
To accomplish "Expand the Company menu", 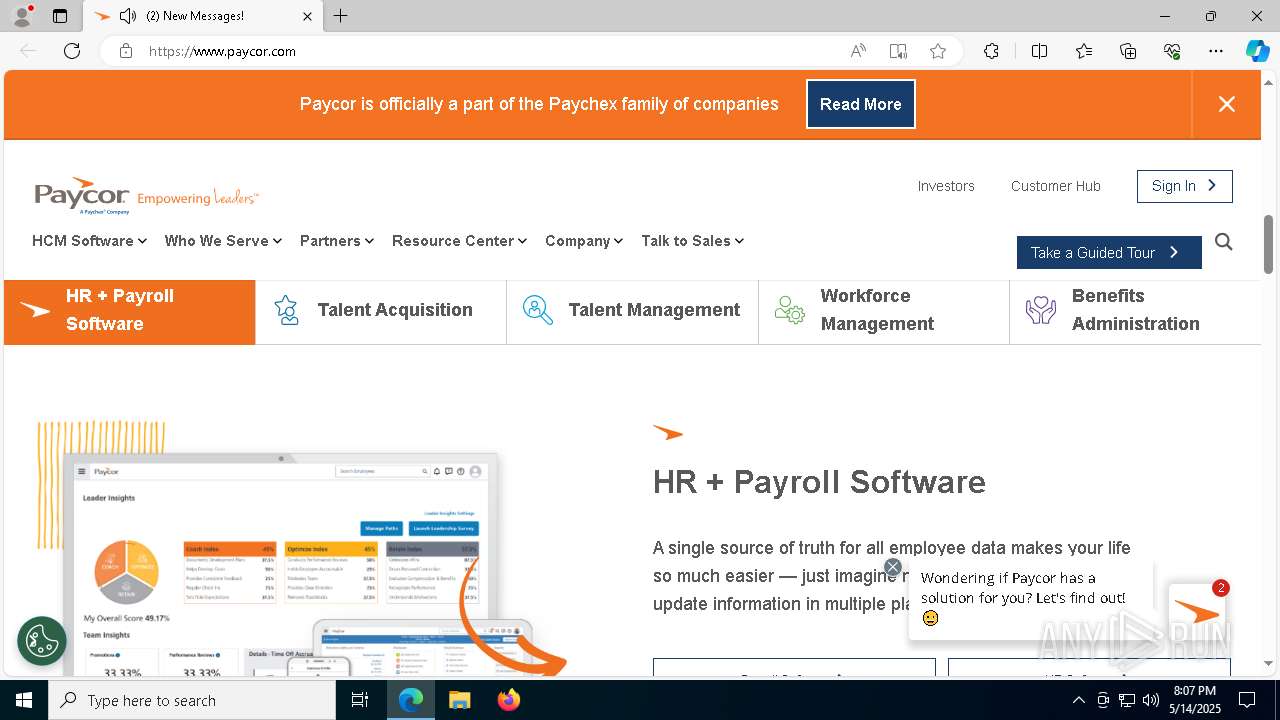I will click(x=584, y=241).
